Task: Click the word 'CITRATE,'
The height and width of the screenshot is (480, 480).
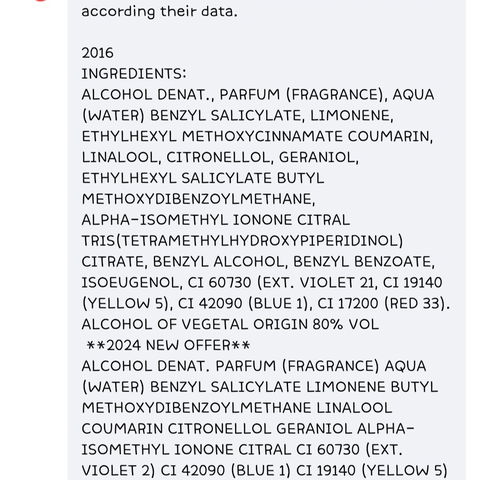Action: [115, 262]
